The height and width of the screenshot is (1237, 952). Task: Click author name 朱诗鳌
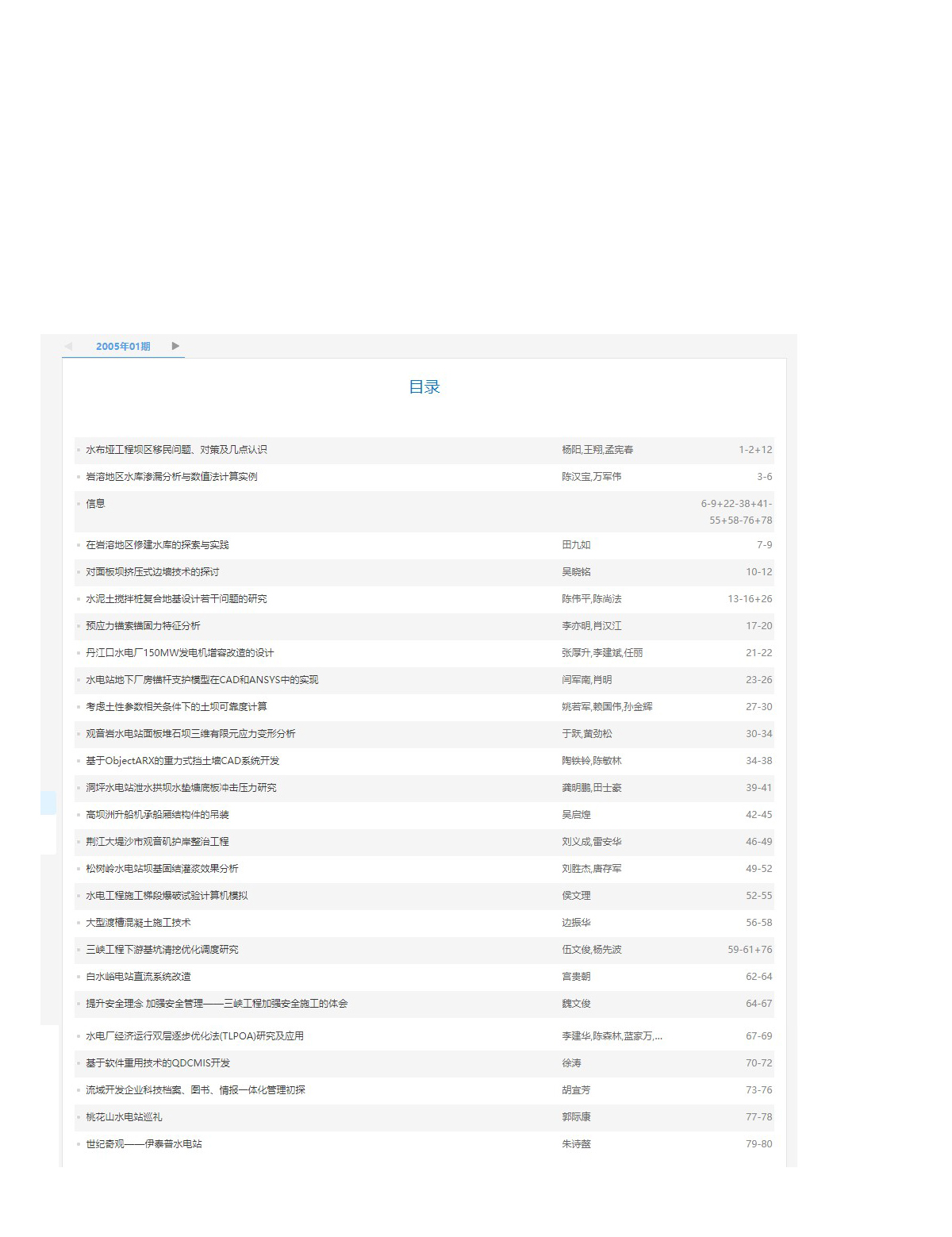tap(576, 1144)
